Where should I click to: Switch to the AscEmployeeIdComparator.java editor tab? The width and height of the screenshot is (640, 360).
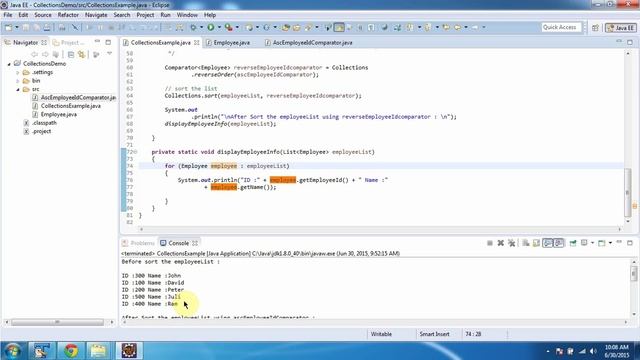(308, 42)
